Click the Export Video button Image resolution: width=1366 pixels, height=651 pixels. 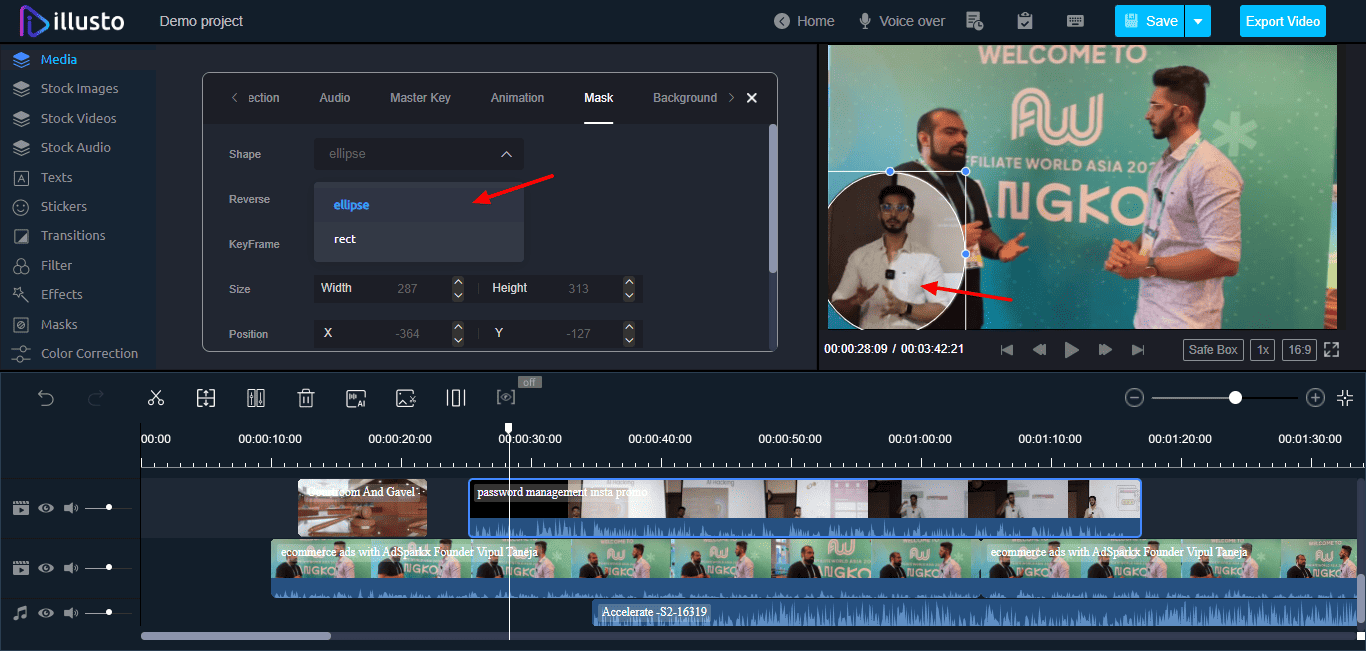1282,21
